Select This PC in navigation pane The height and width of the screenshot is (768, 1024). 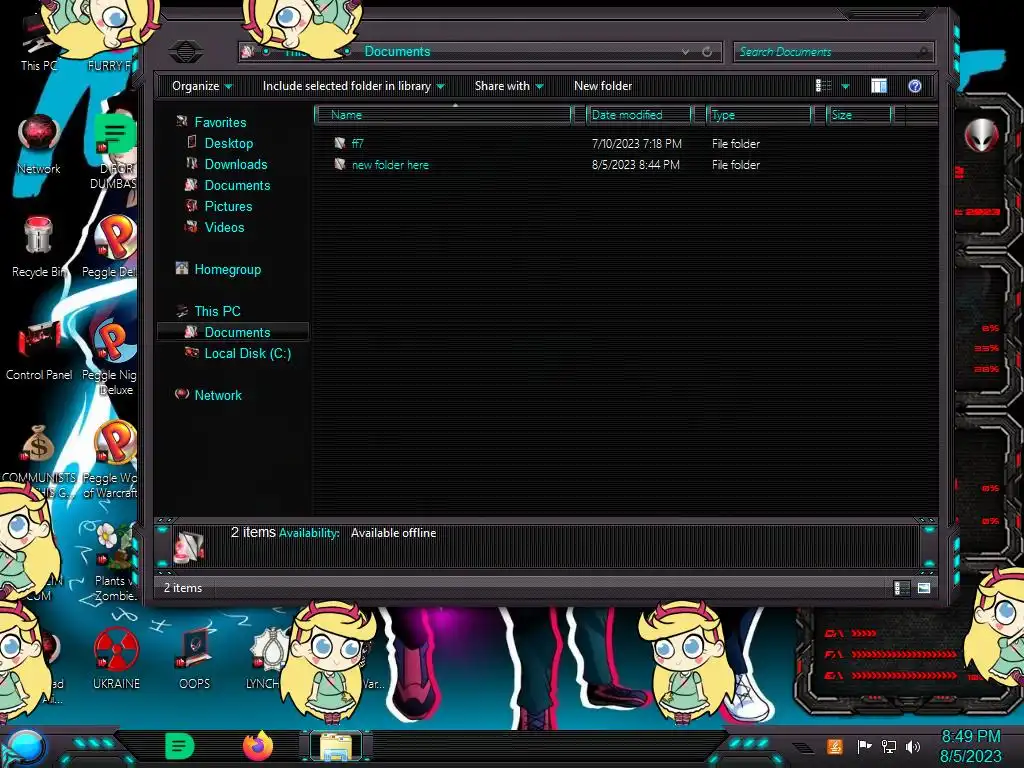click(x=217, y=311)
